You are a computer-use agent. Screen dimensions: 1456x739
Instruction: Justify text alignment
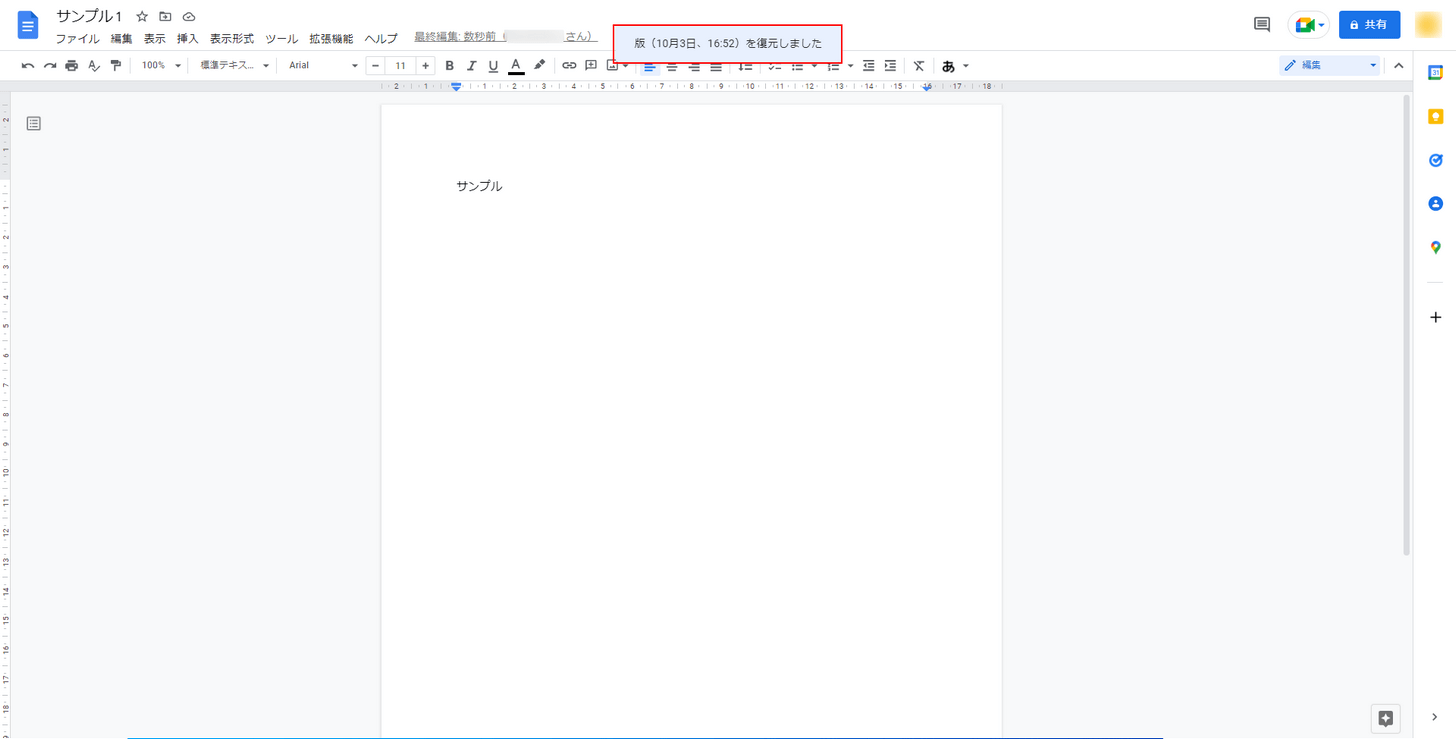click(716, 66)
